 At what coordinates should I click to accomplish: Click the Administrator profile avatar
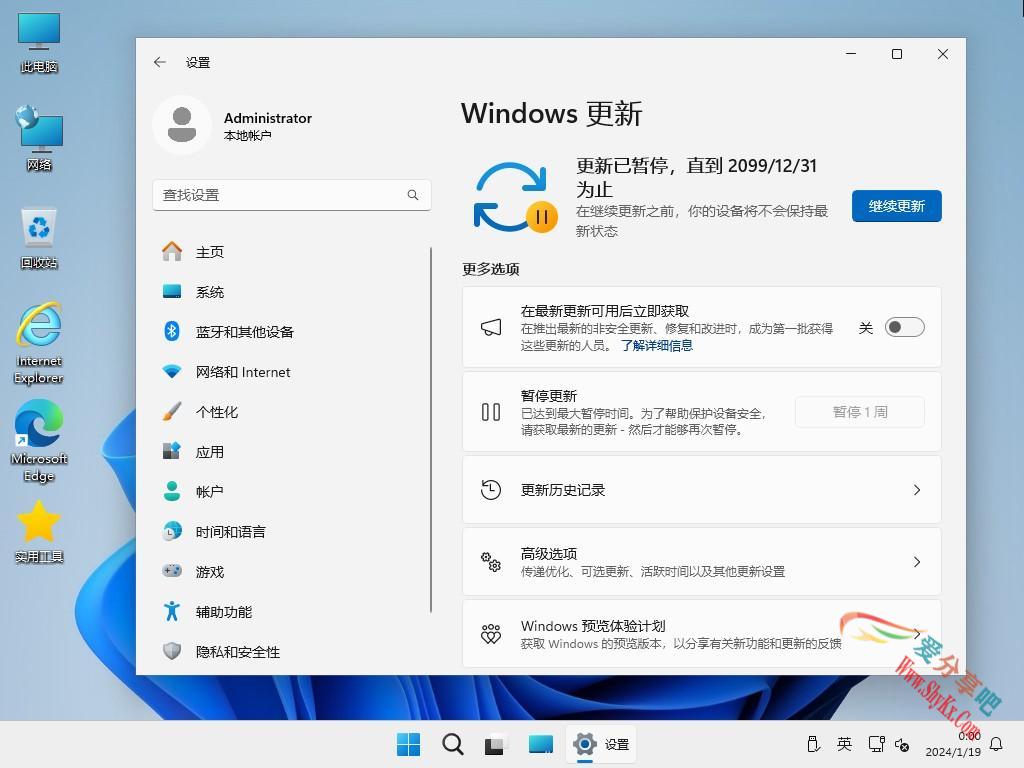click(182, 125)
